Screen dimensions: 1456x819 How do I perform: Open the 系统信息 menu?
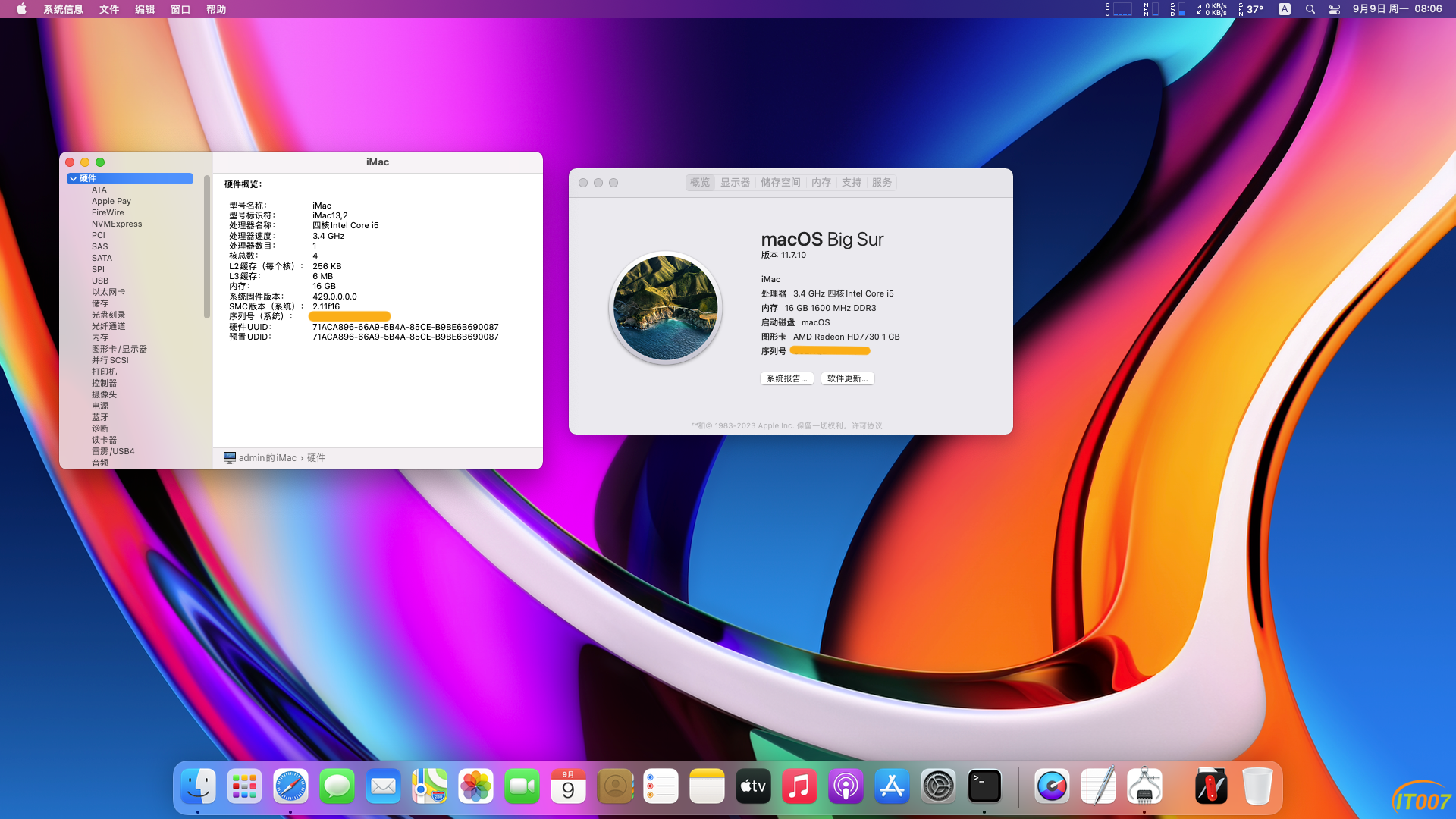pyautogui.click(x=63, y=9)
